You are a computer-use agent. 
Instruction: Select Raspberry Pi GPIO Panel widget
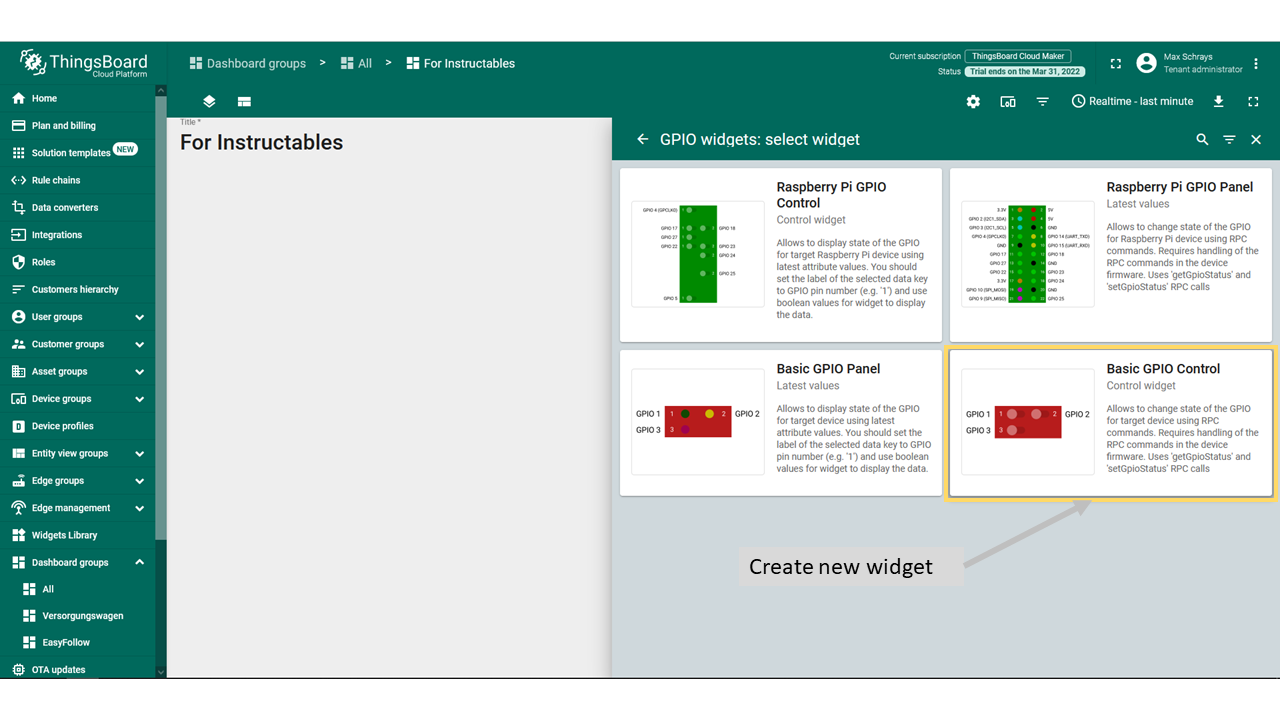coord(1111,255)
